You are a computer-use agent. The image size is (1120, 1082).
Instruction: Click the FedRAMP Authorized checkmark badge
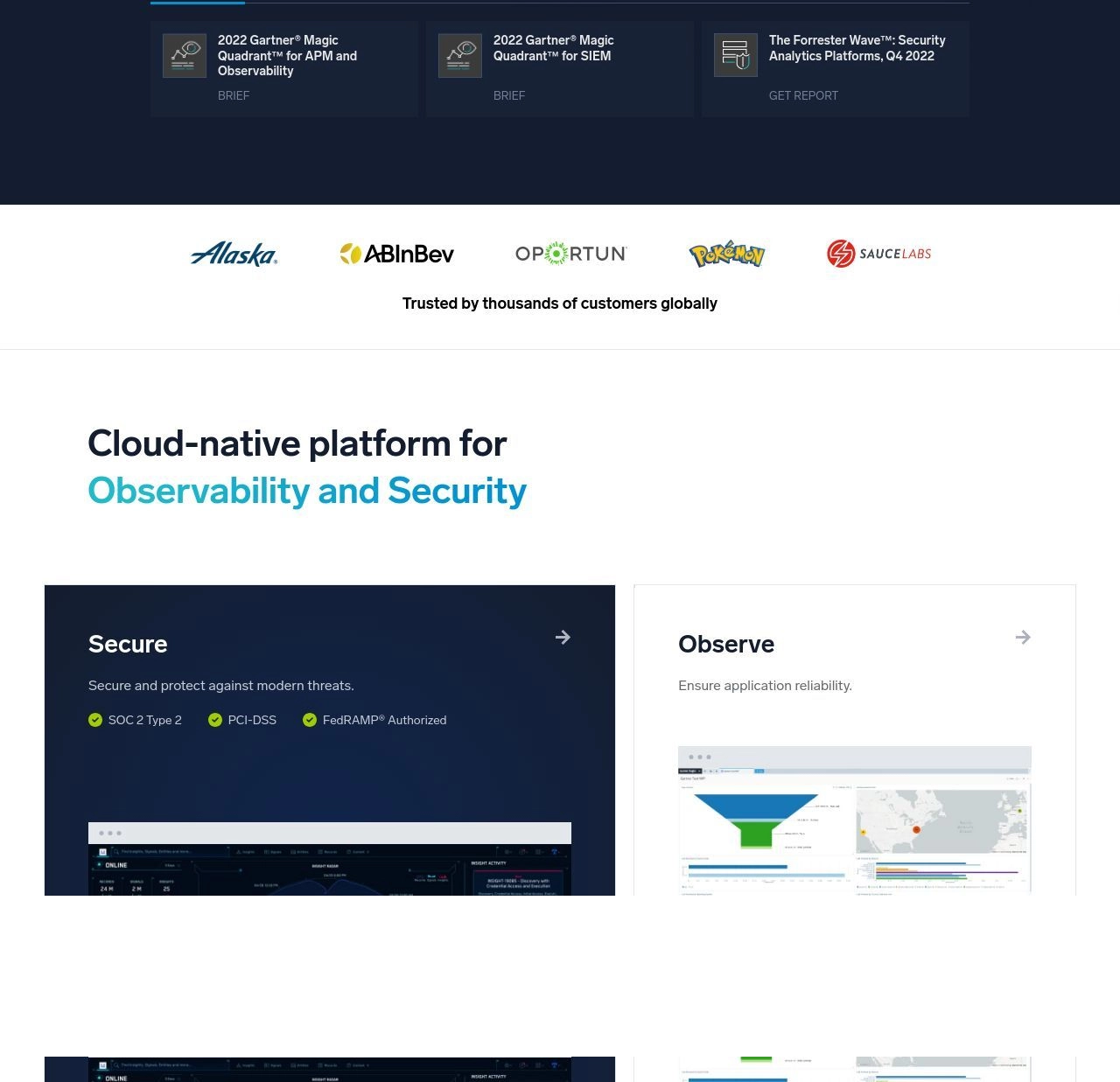310,720
